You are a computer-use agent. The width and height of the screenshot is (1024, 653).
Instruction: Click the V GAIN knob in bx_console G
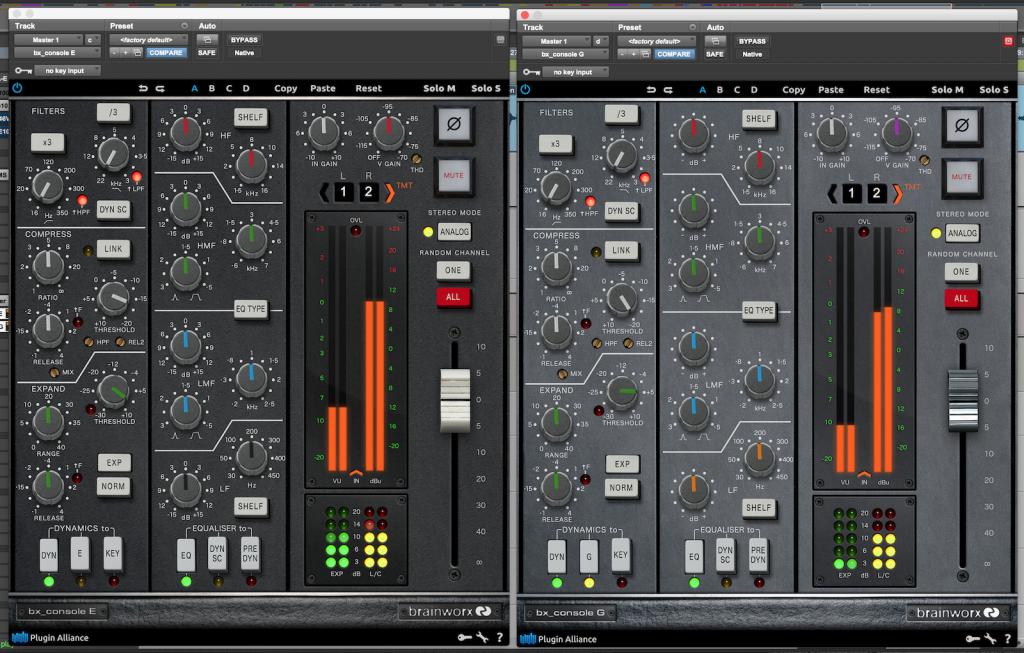[x=897, y=133]
